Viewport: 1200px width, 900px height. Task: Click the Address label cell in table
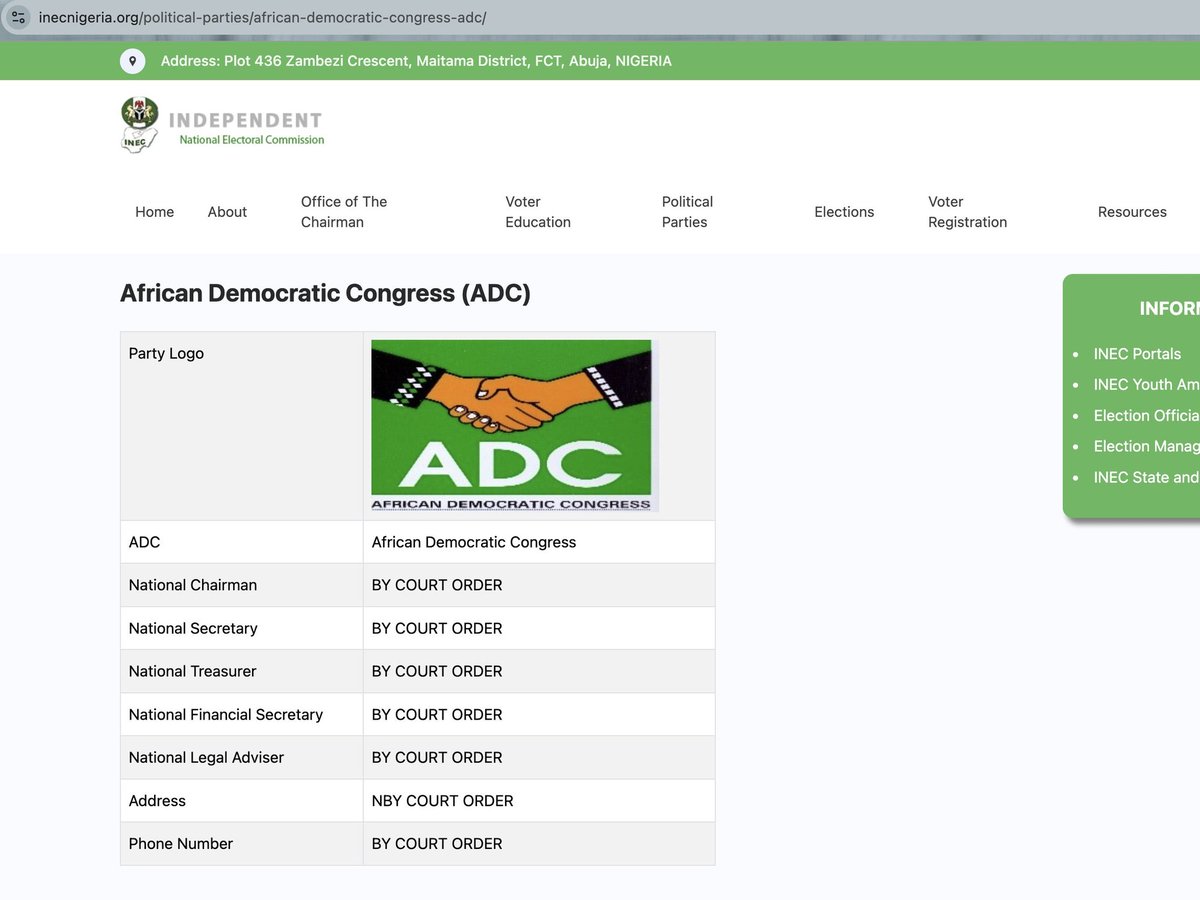tap(242, 801)
